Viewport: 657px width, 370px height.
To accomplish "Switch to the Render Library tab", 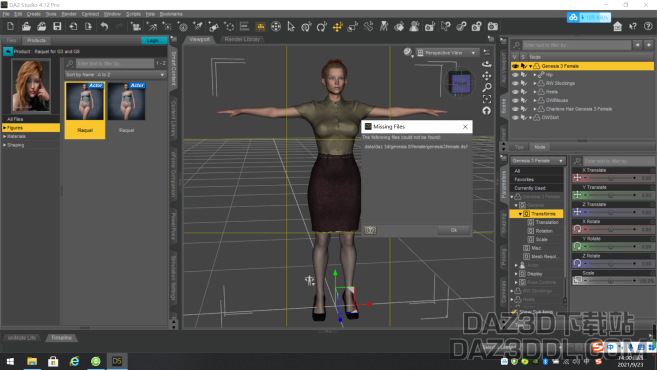I will tap(242, 39).
